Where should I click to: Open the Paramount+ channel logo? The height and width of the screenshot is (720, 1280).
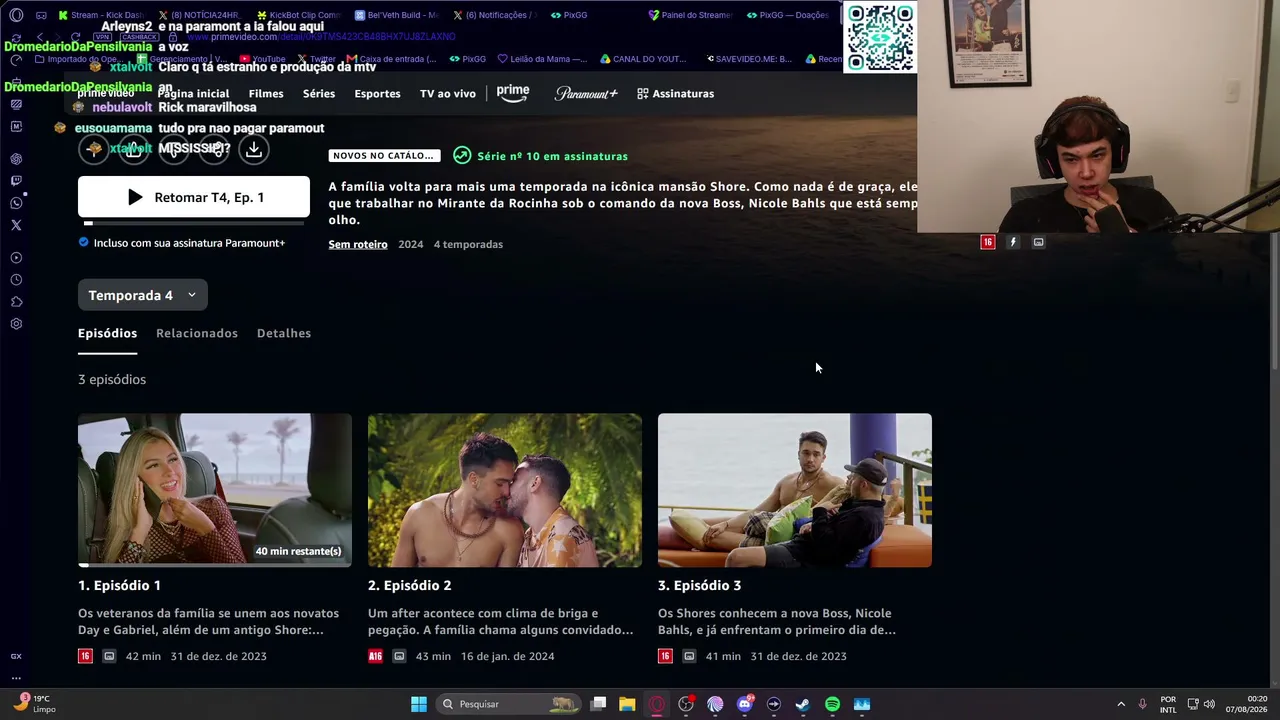point(586,93)
